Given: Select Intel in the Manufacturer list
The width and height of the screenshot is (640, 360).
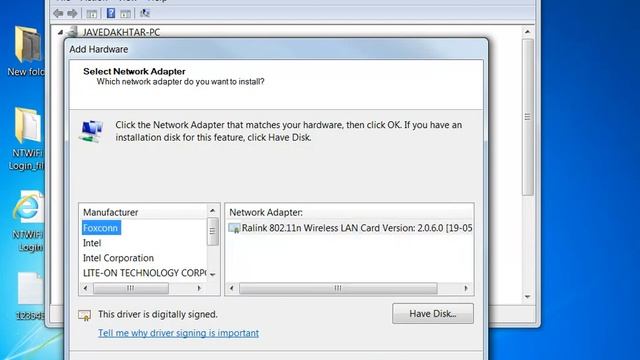Looking at the screenshot, I should 92,243.
